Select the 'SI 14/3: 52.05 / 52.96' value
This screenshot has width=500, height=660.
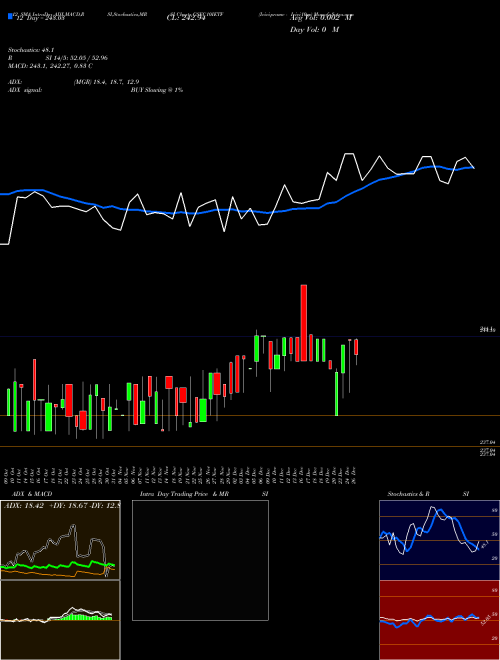[x=77, y=58]
